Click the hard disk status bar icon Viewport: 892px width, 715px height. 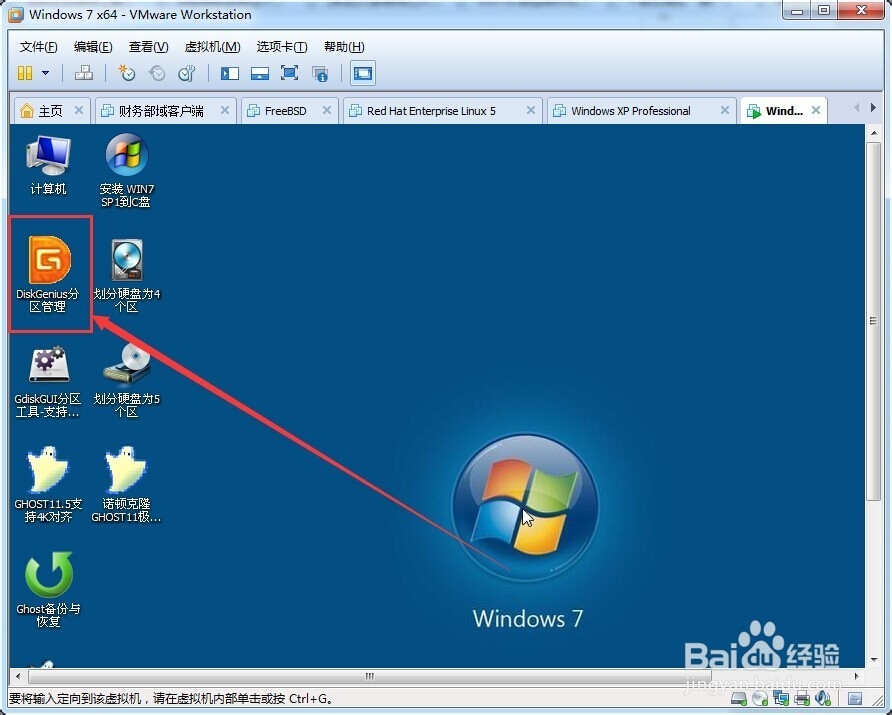tap(739, 697)
